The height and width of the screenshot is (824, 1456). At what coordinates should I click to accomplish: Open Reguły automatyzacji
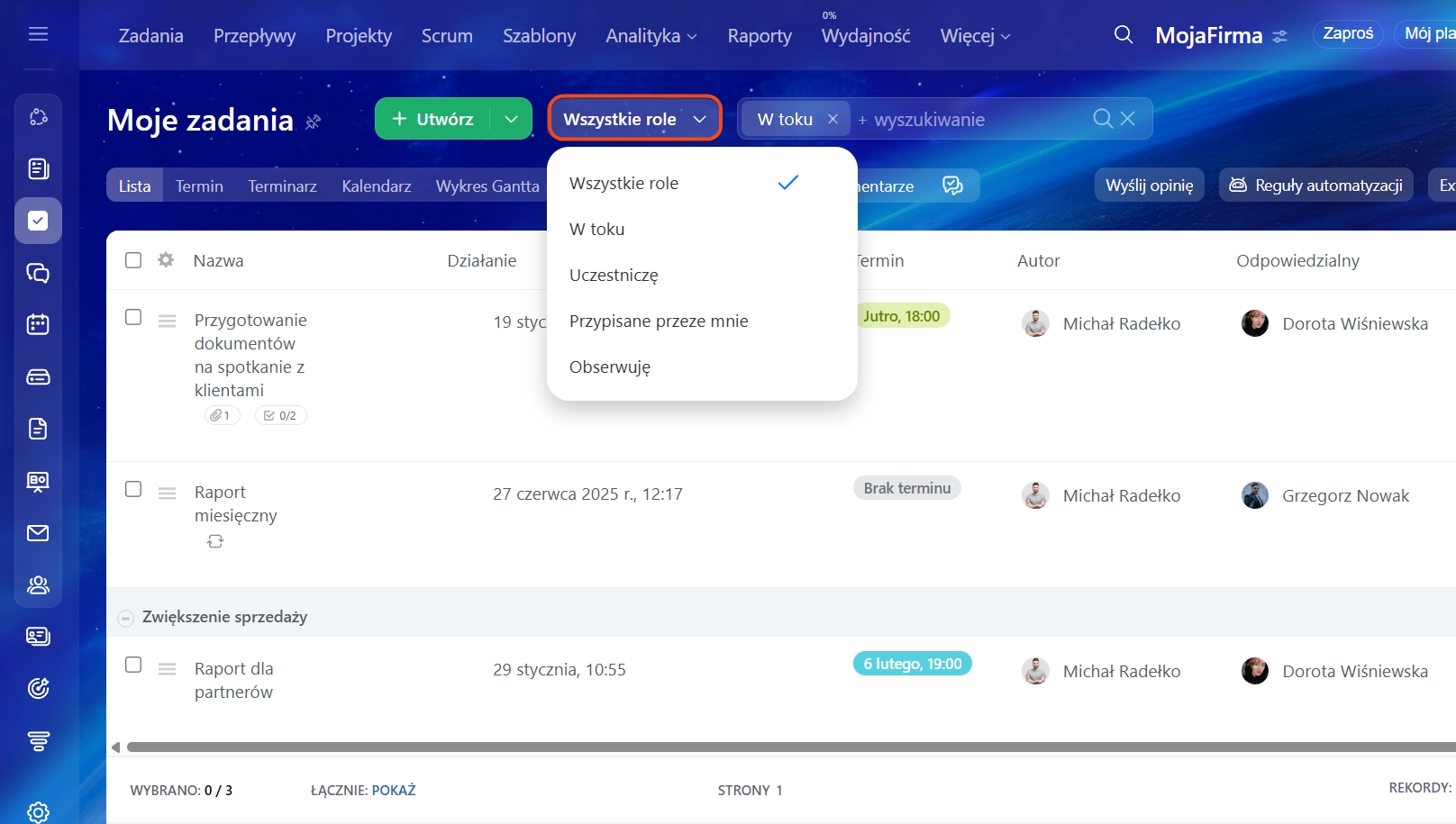point(1316,185)
